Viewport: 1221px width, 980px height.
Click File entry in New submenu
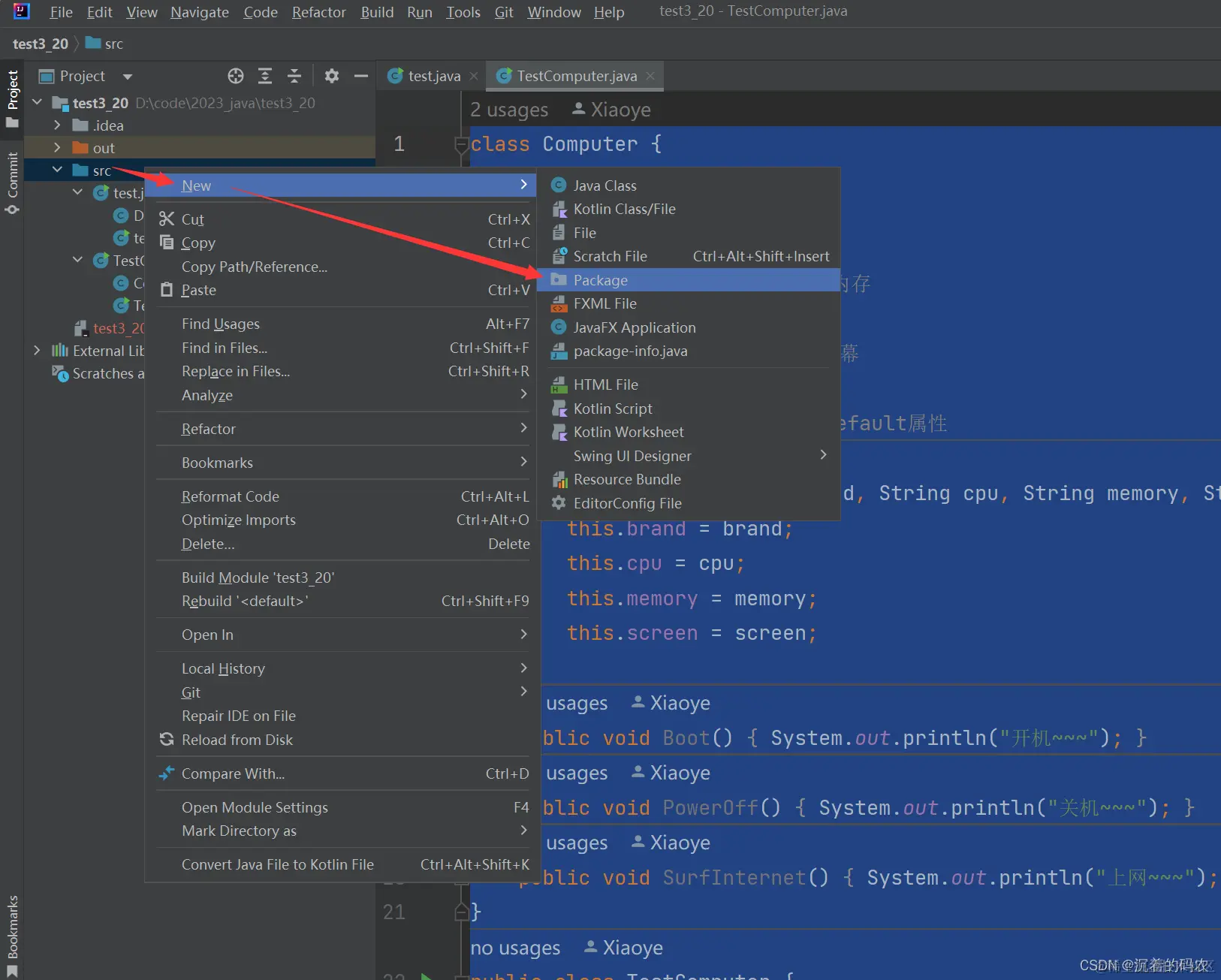[x=689, y=233]
